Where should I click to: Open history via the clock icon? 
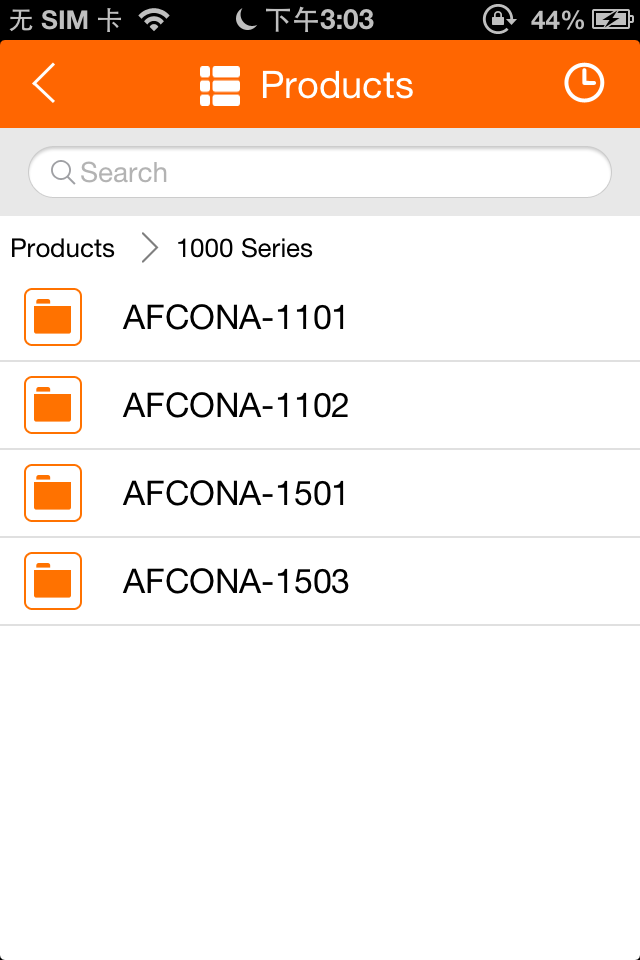point(584,83)
